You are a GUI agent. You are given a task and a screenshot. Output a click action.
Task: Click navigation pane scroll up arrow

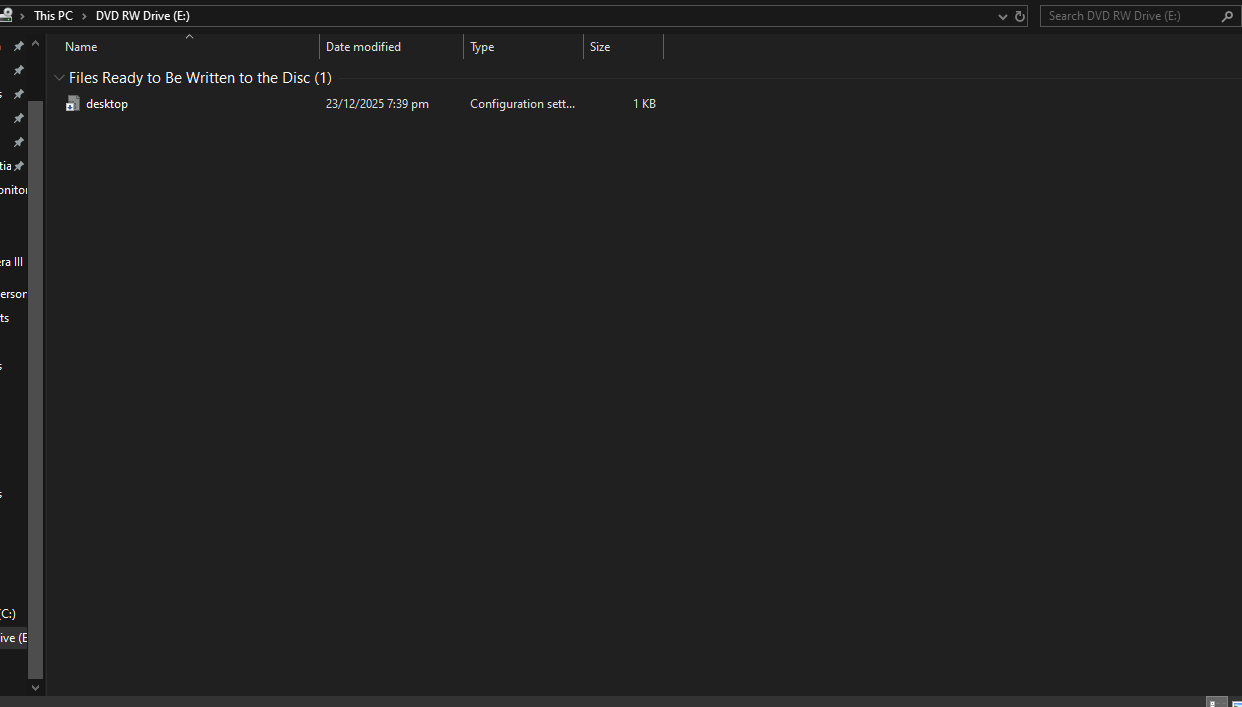tap(36, 44)
